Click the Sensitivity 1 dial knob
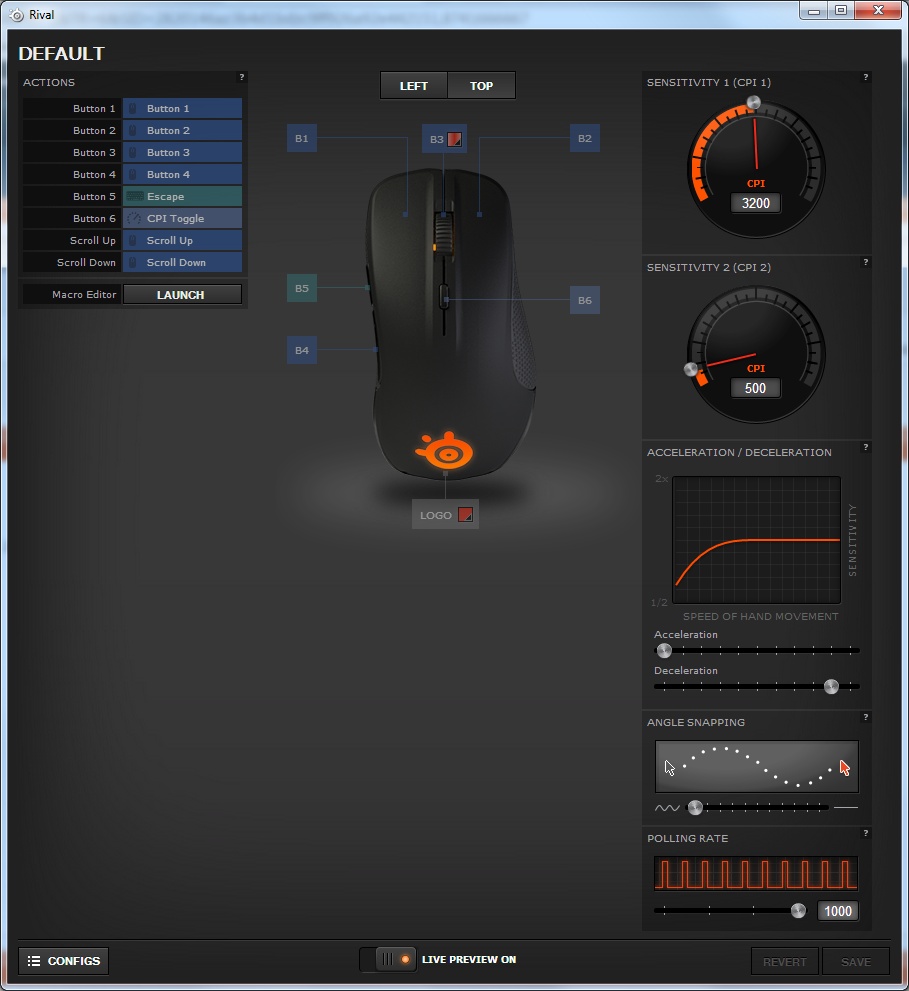 [x=753, y=102]
